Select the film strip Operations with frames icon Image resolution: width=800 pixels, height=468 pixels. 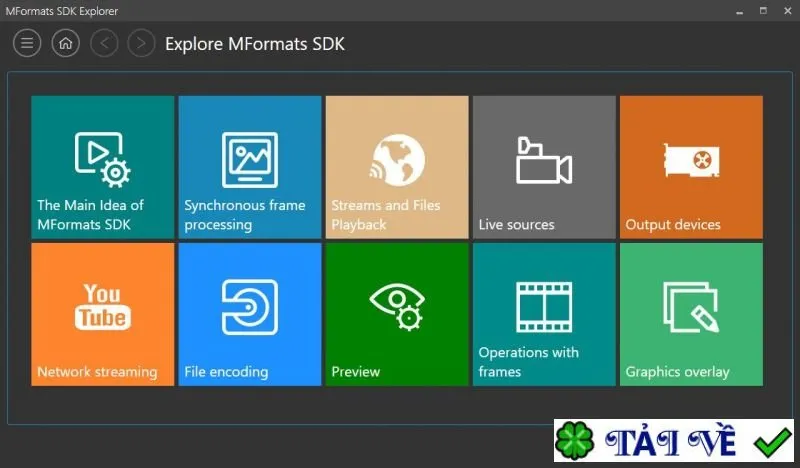pos(544,307)
